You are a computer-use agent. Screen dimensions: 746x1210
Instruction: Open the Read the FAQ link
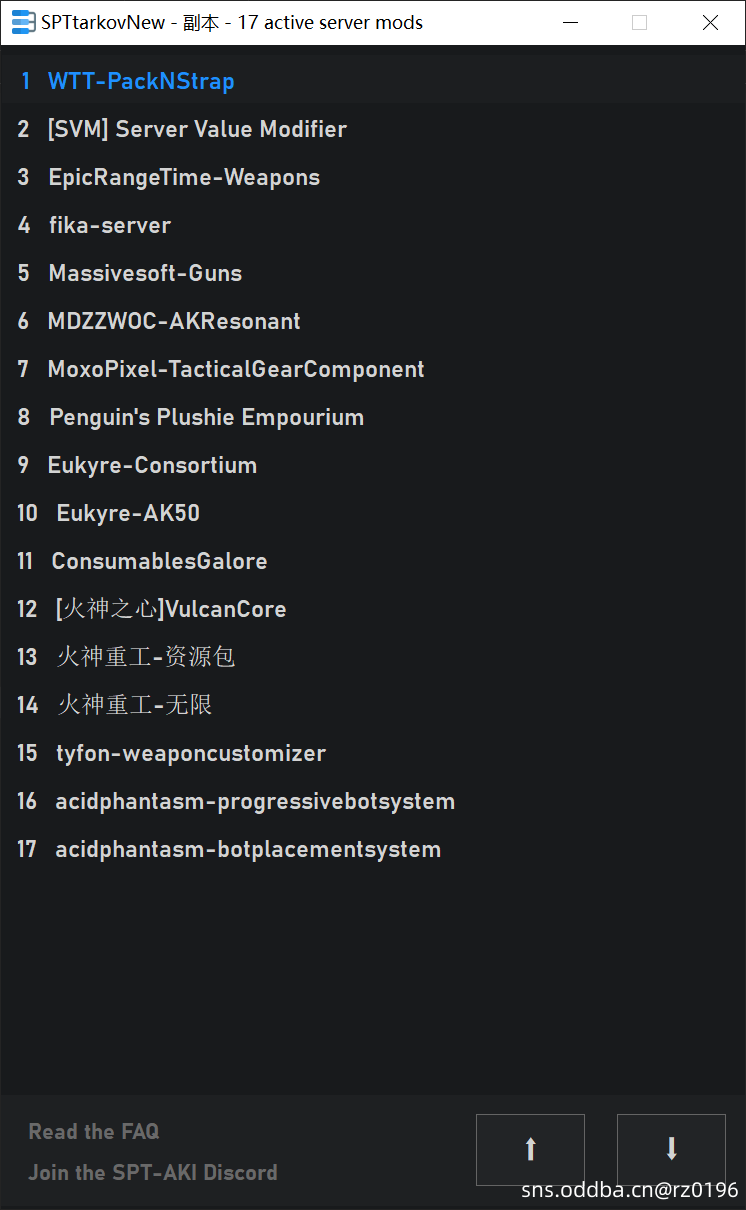[94, 1131]
